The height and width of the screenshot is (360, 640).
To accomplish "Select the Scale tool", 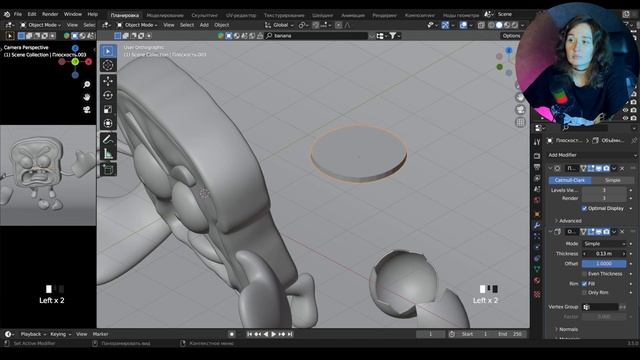I will 108,109.
